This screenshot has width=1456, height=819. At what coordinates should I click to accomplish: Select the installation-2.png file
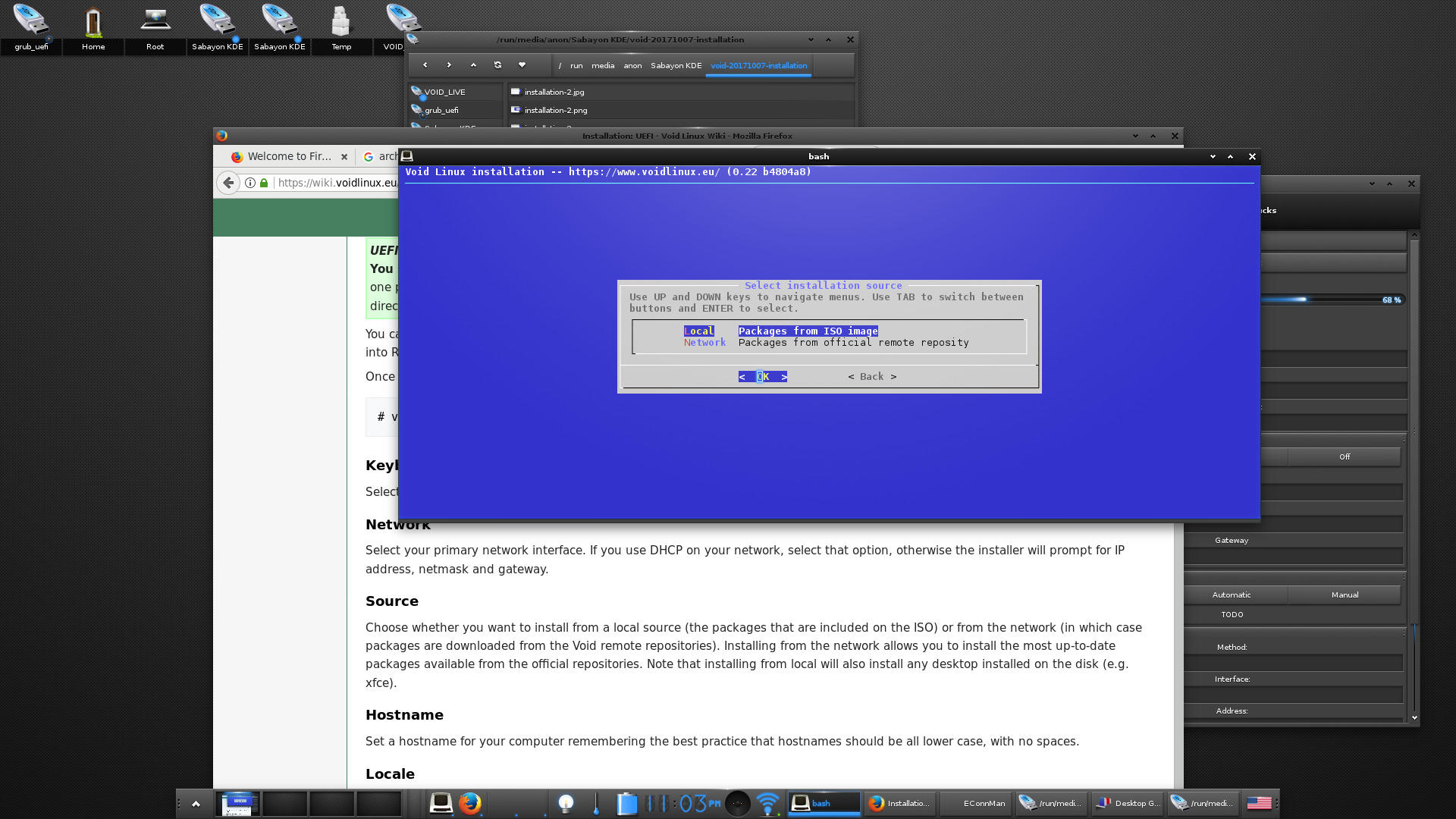point(681,110)
